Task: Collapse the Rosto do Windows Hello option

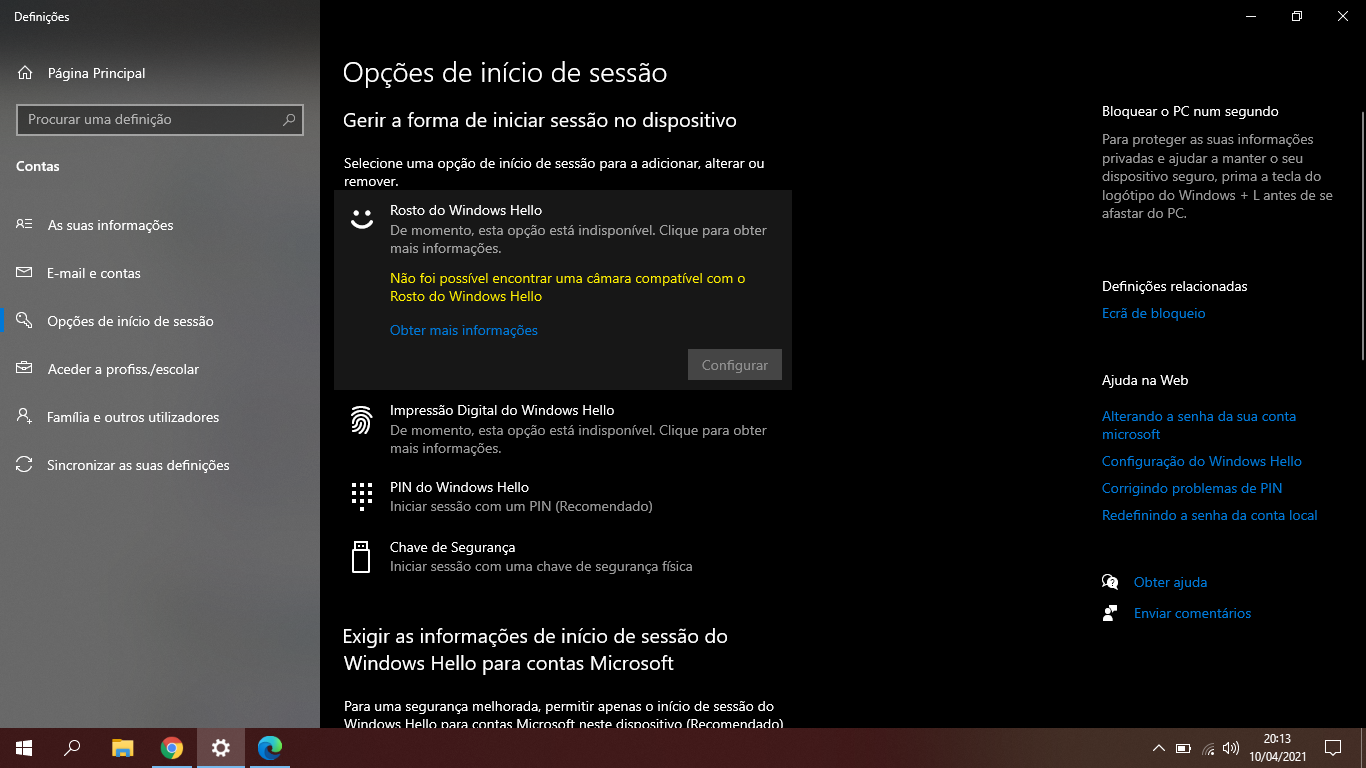Action: 563,229
